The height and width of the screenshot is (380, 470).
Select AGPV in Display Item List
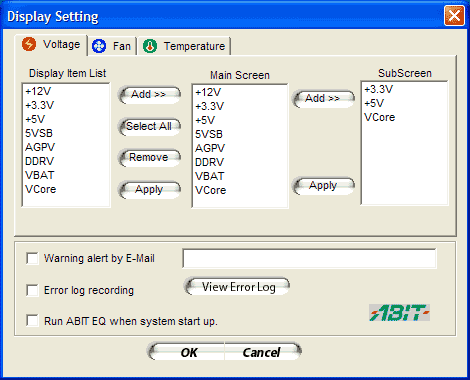tap(40, 147)
